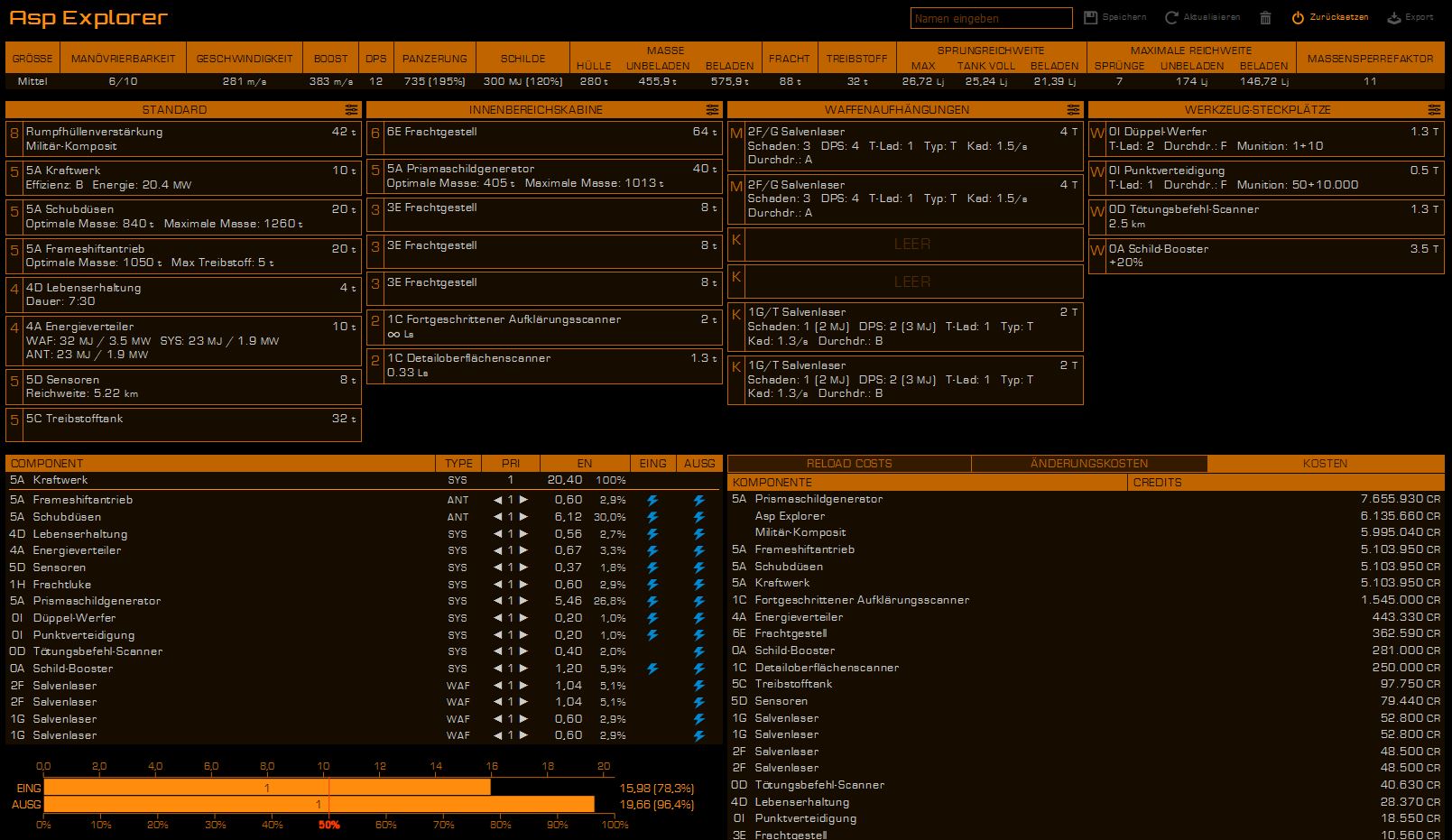Open 1C Fortgeschrittener Aufklärungsscanner internal slot
The width and height of the screenshot is (1452, 840).
(x=544, y=328)
